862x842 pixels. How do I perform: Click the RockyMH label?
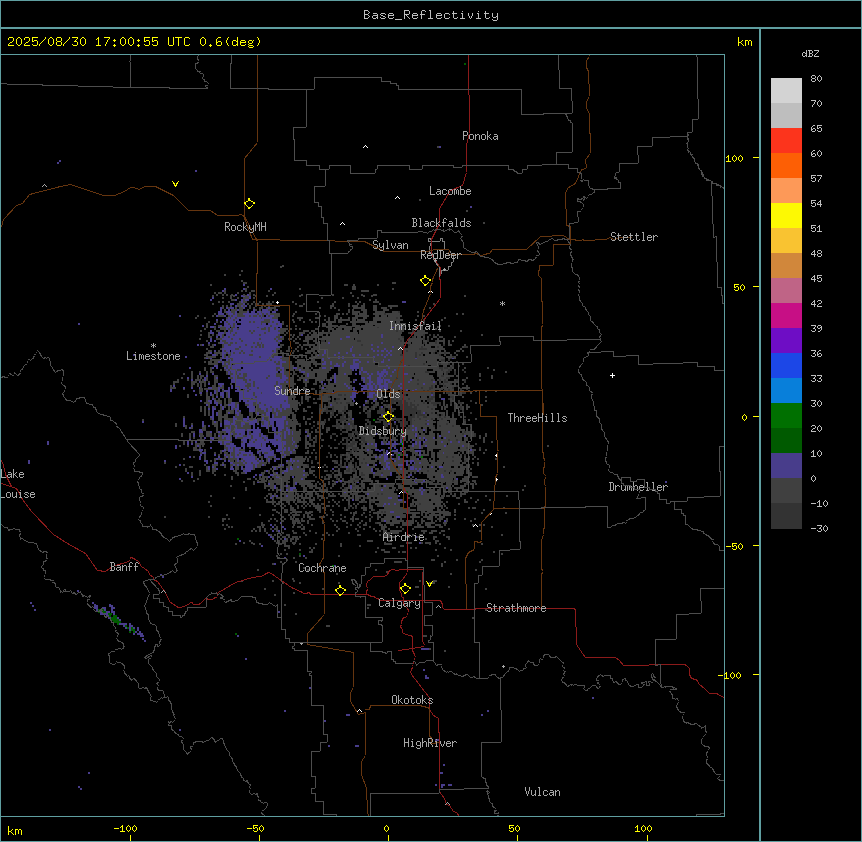coord(245,226)
